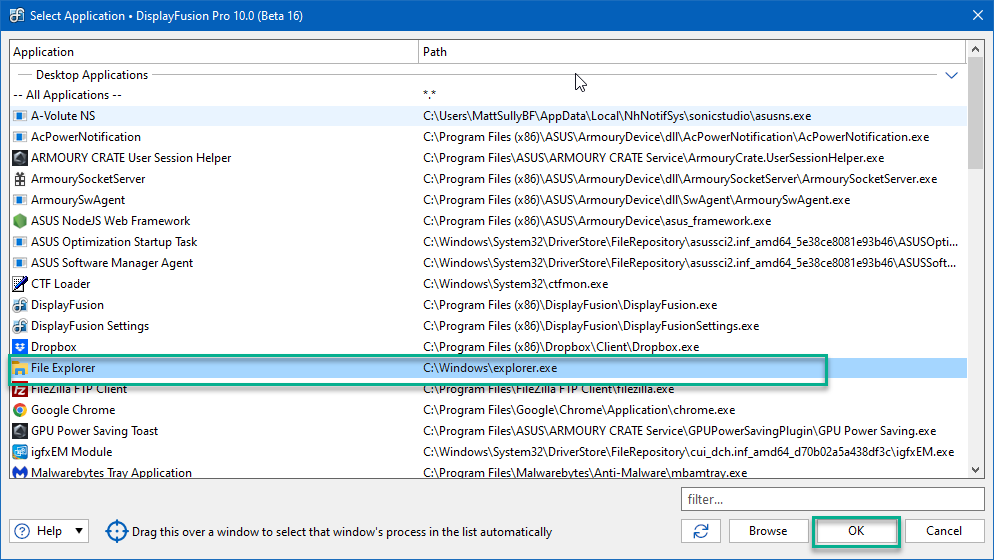Click the Malwarebytes Tray Application icon
The image size is (994, 560).
pos(20,472)
